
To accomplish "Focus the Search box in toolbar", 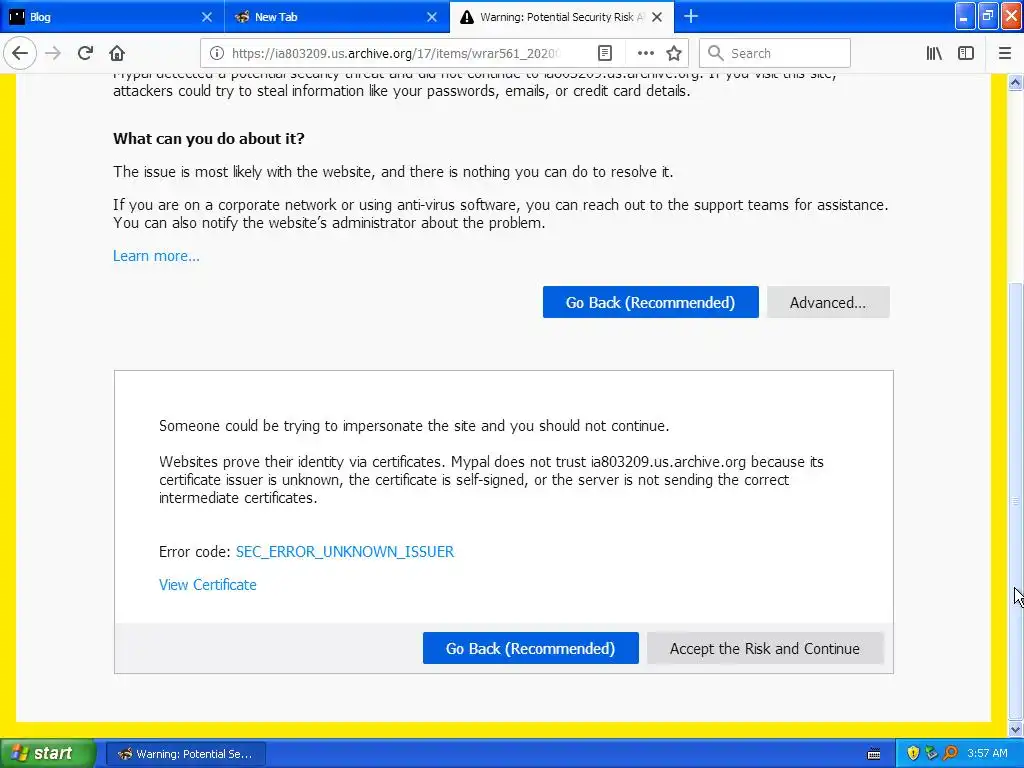I will coord(775,53).
